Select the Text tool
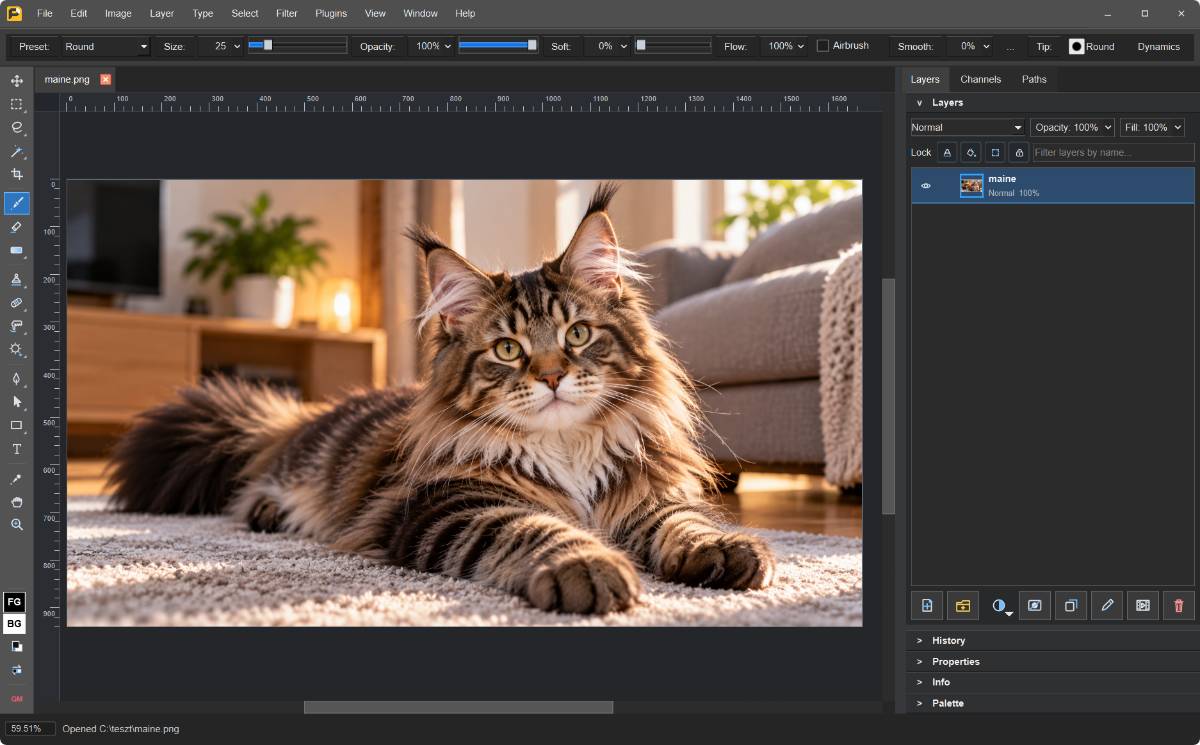This screenshot has width=1200, height=745. click(x=17, y=449)
